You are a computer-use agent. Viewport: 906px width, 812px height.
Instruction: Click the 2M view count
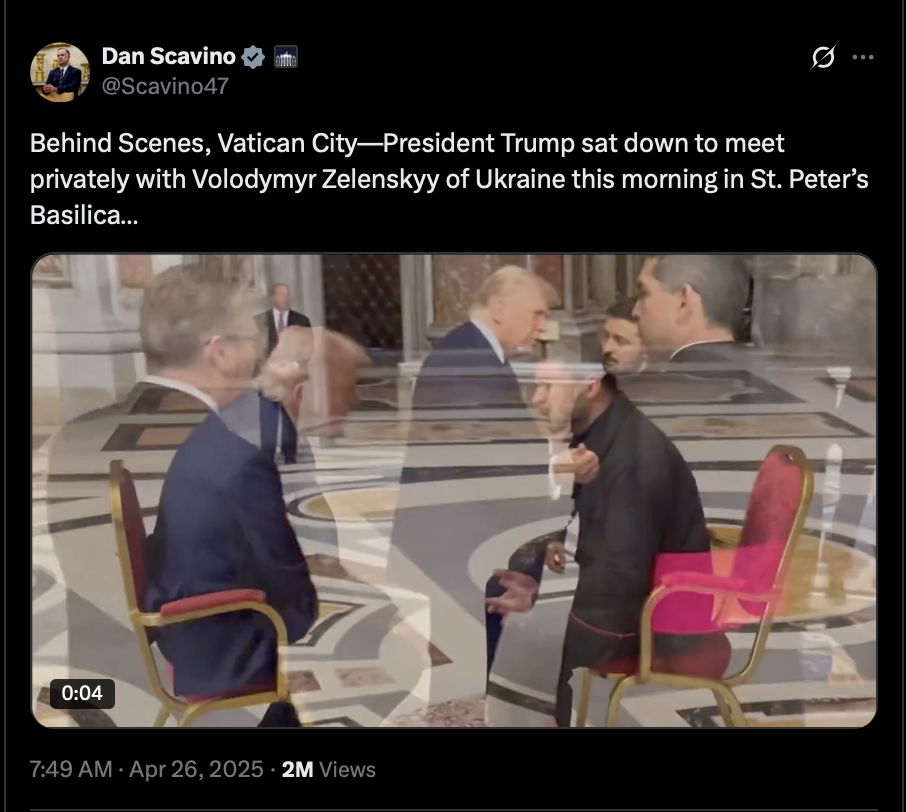[x=297, y=770]
